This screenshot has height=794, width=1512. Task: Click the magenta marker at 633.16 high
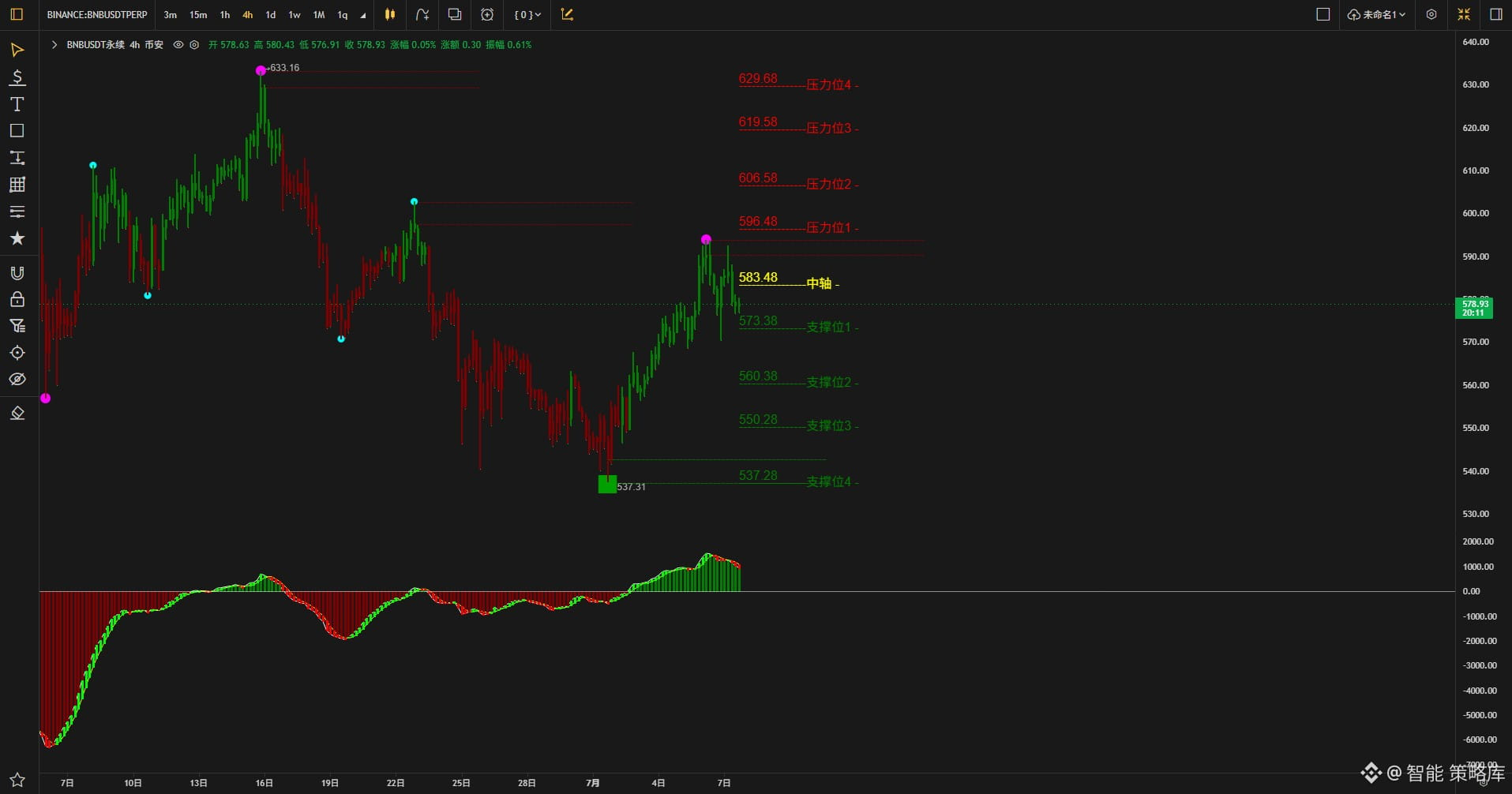(x=261, y=70)
